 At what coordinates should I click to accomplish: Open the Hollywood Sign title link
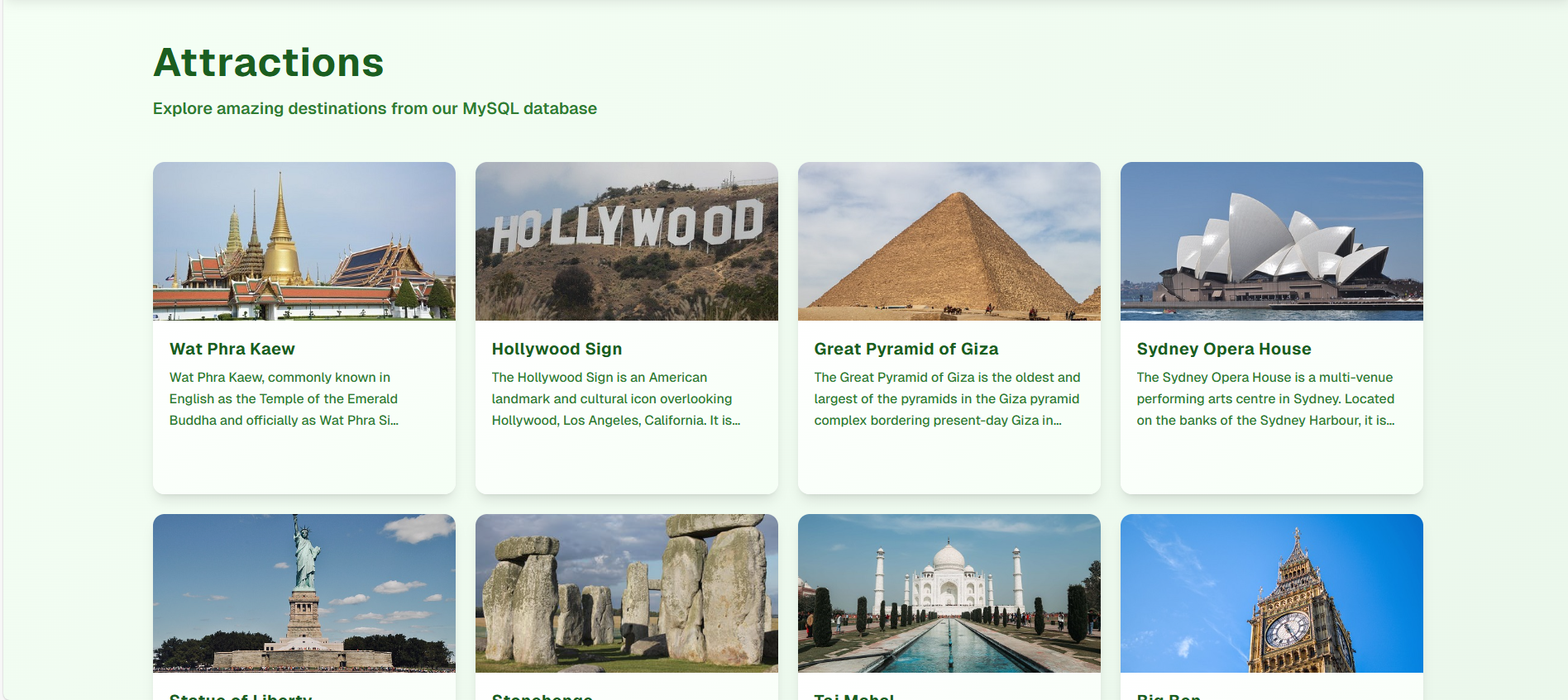coord(557,349)
